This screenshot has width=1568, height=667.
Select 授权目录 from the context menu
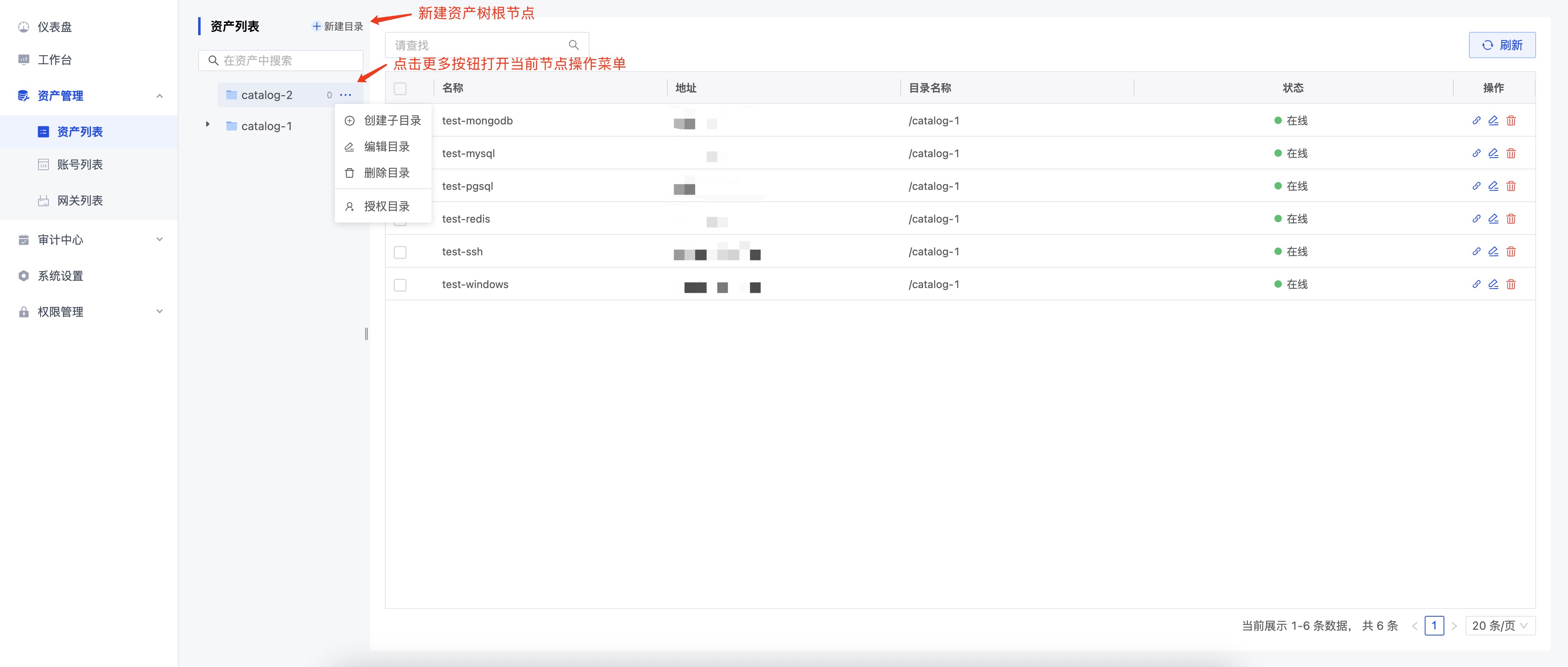click(x=383, y=206)
